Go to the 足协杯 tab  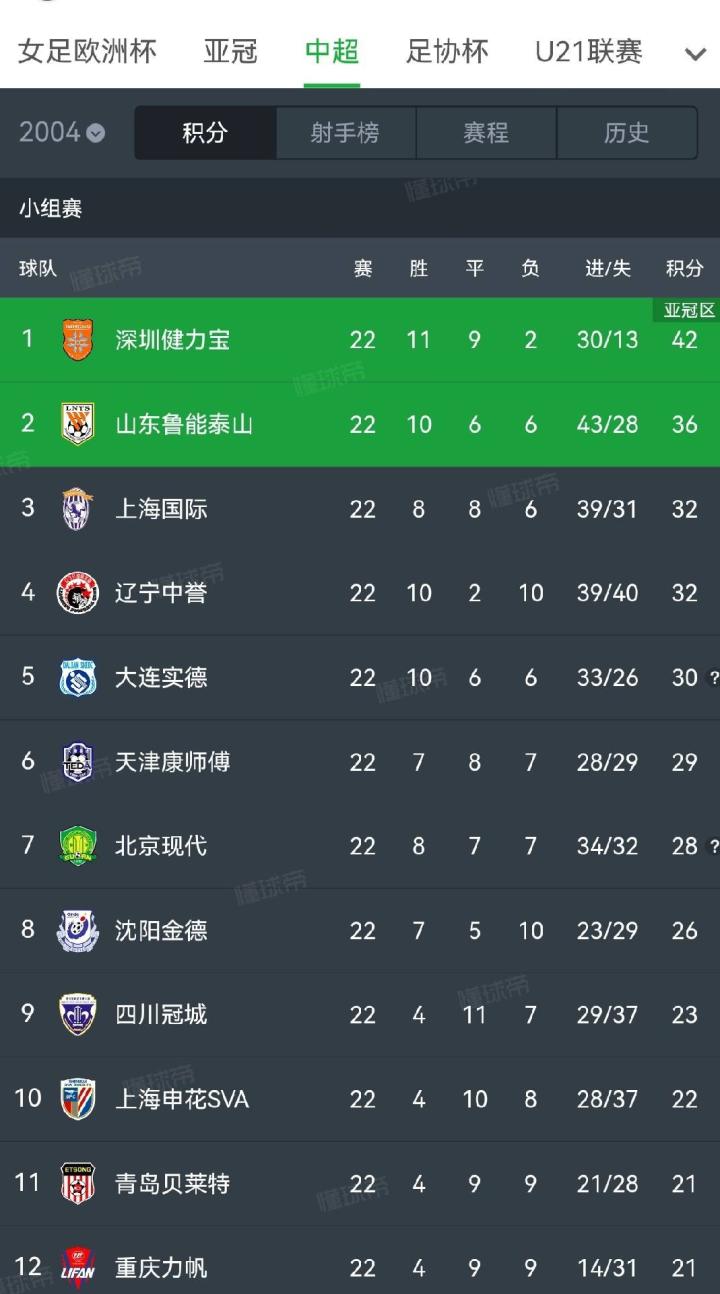coord(447,52)
